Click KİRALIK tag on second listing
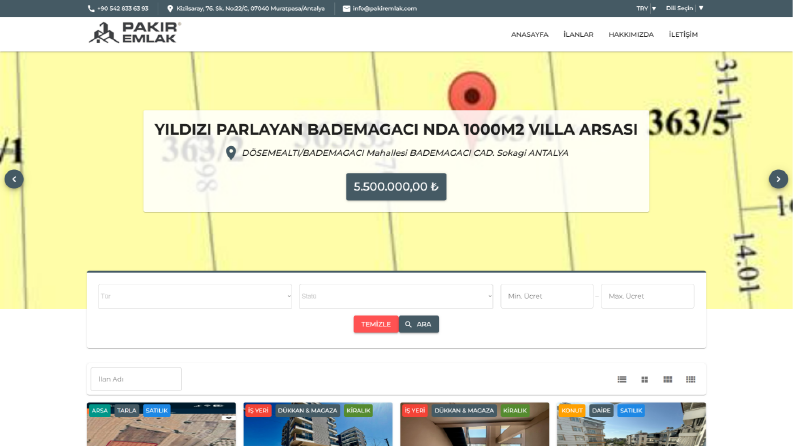 coord(359,411)
